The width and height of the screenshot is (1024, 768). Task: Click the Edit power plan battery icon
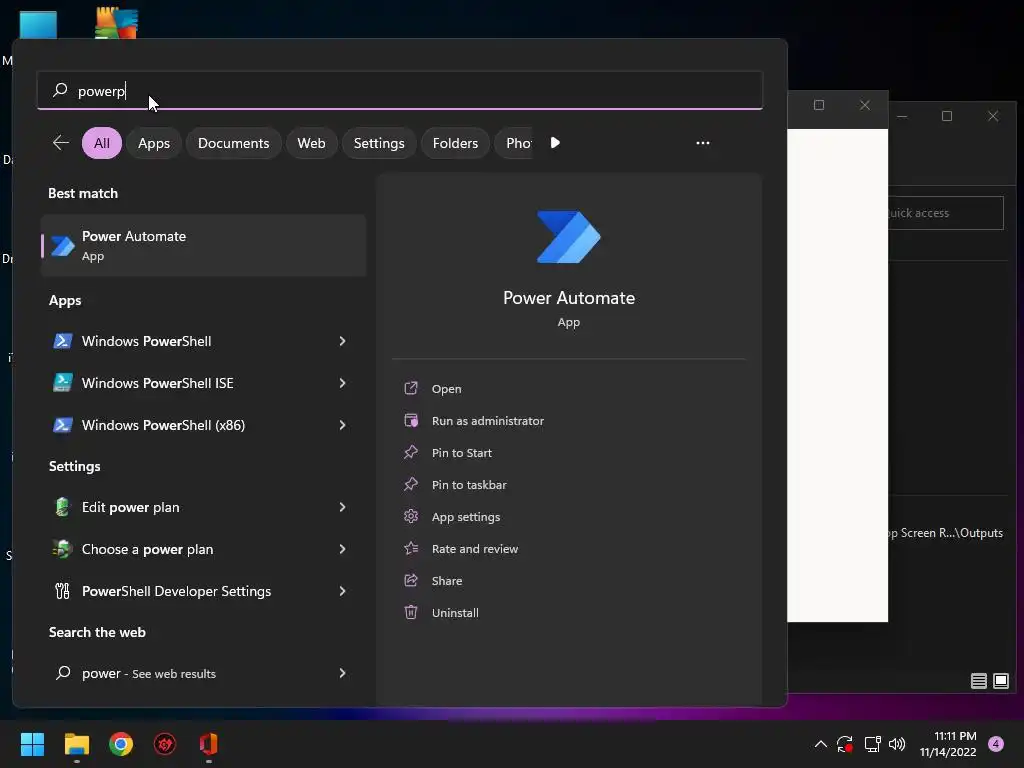[x=63, y=507]
